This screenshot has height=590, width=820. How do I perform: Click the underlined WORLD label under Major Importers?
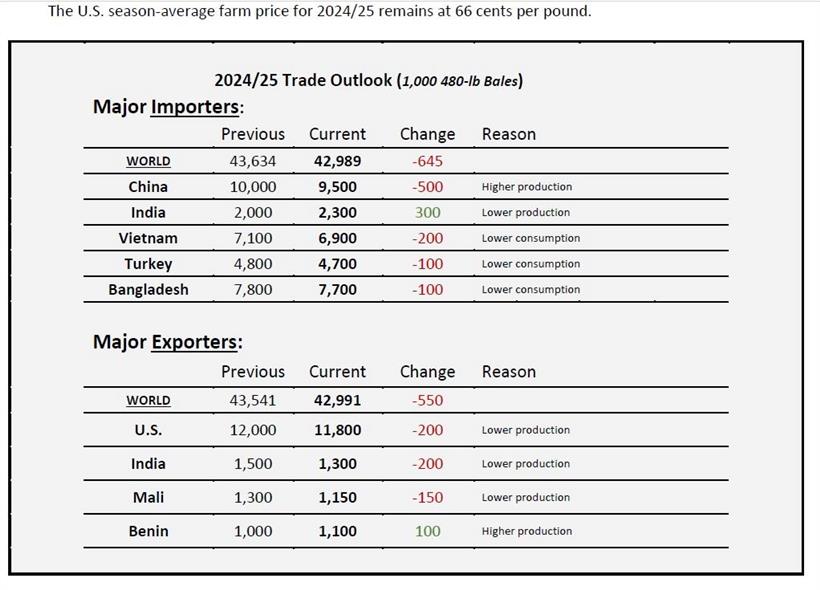[148, 161]
